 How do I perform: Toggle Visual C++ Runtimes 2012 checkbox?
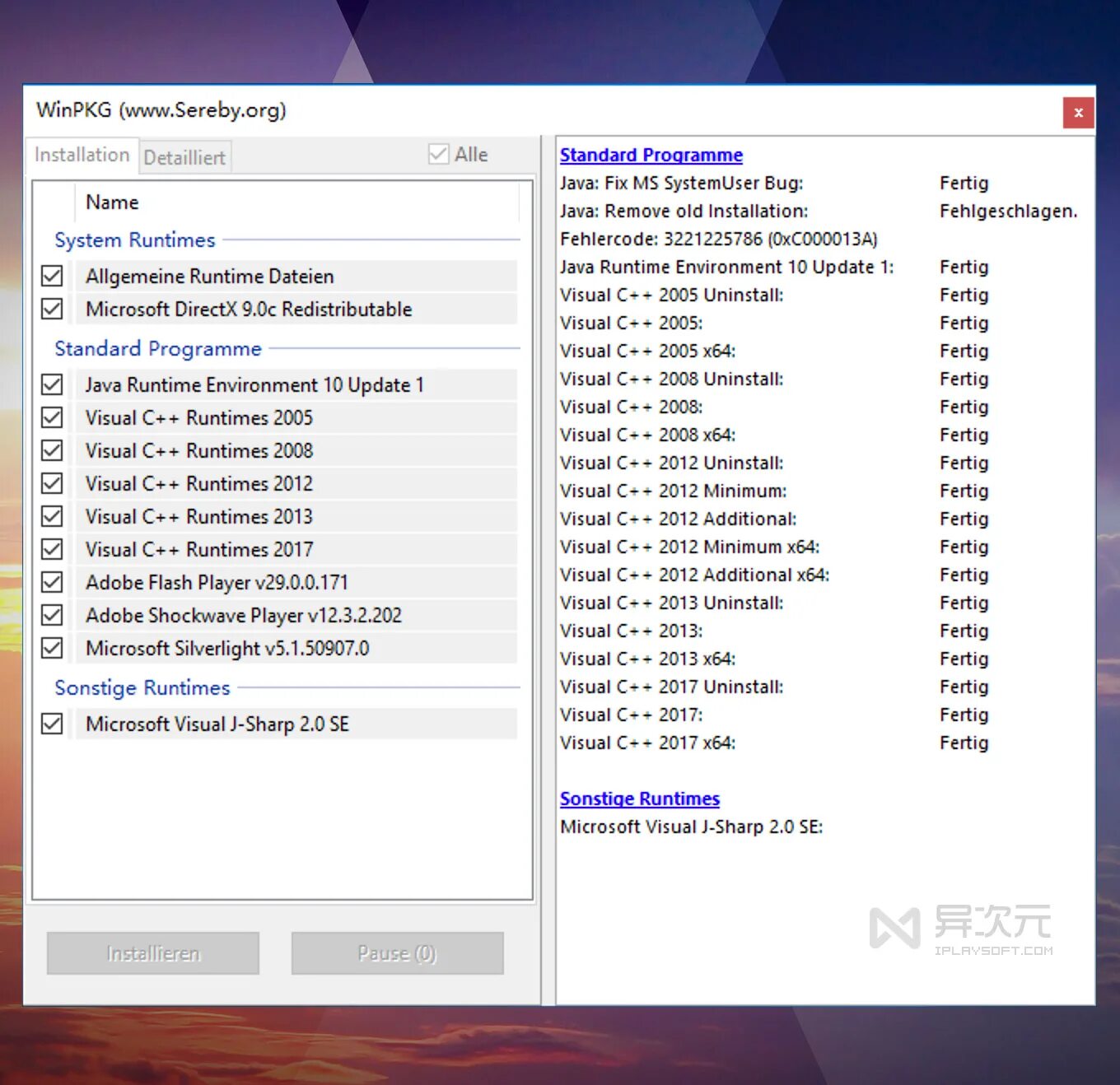click(52, 483)
